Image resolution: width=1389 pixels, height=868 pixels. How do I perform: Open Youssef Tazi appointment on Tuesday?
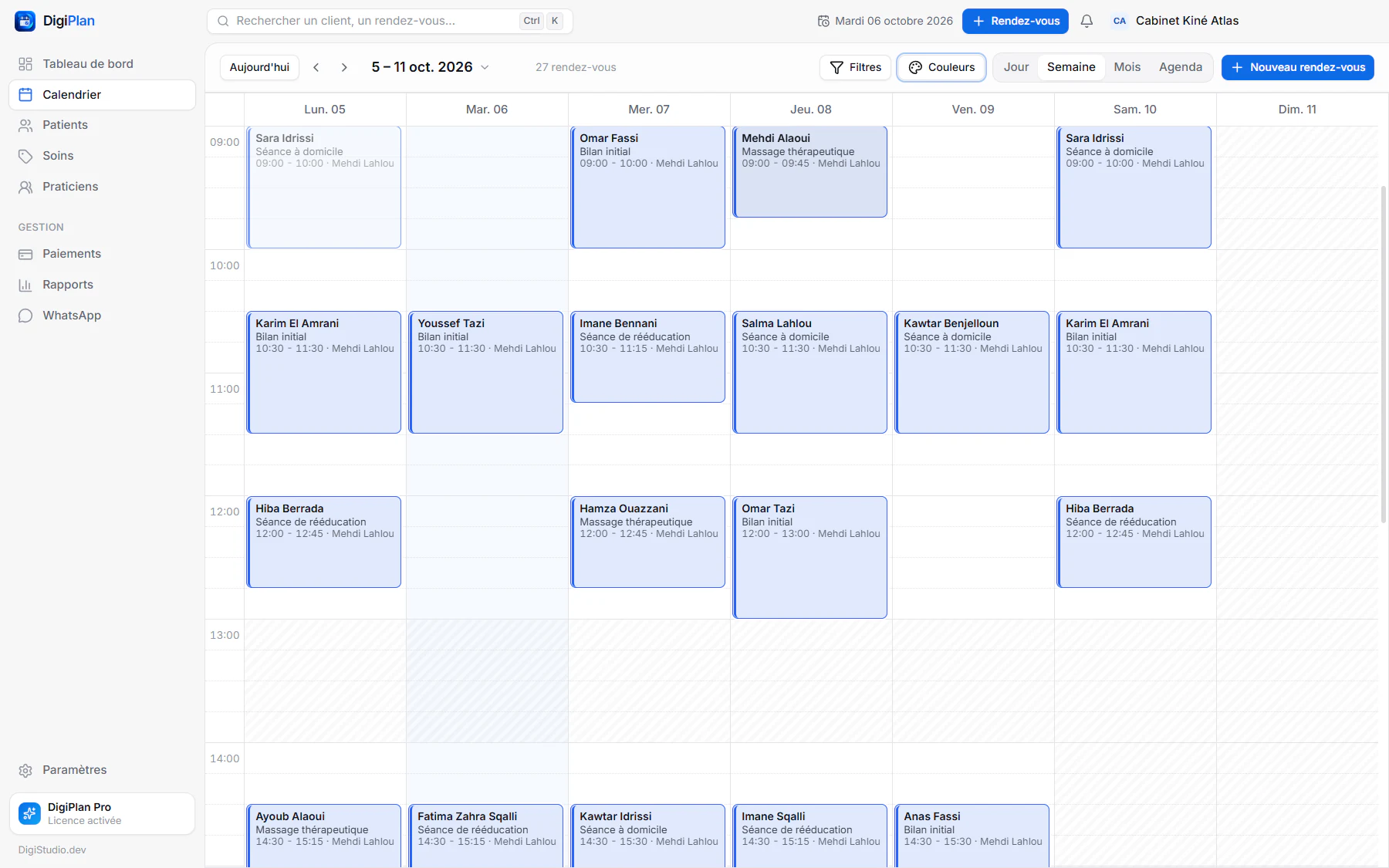(x=486, y=373)
